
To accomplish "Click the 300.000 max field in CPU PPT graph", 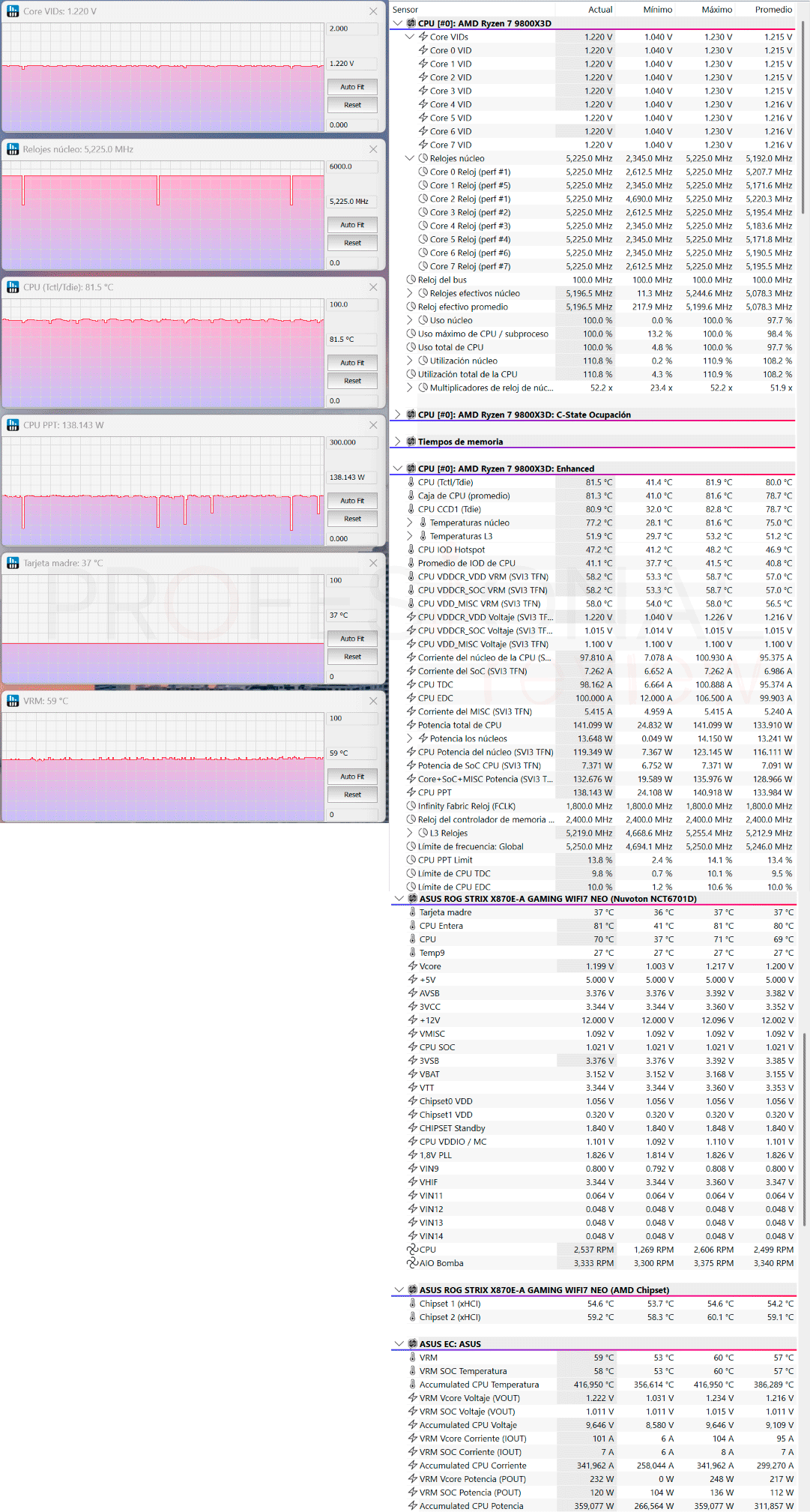I will pyautogui.click(x=352, y=442).
